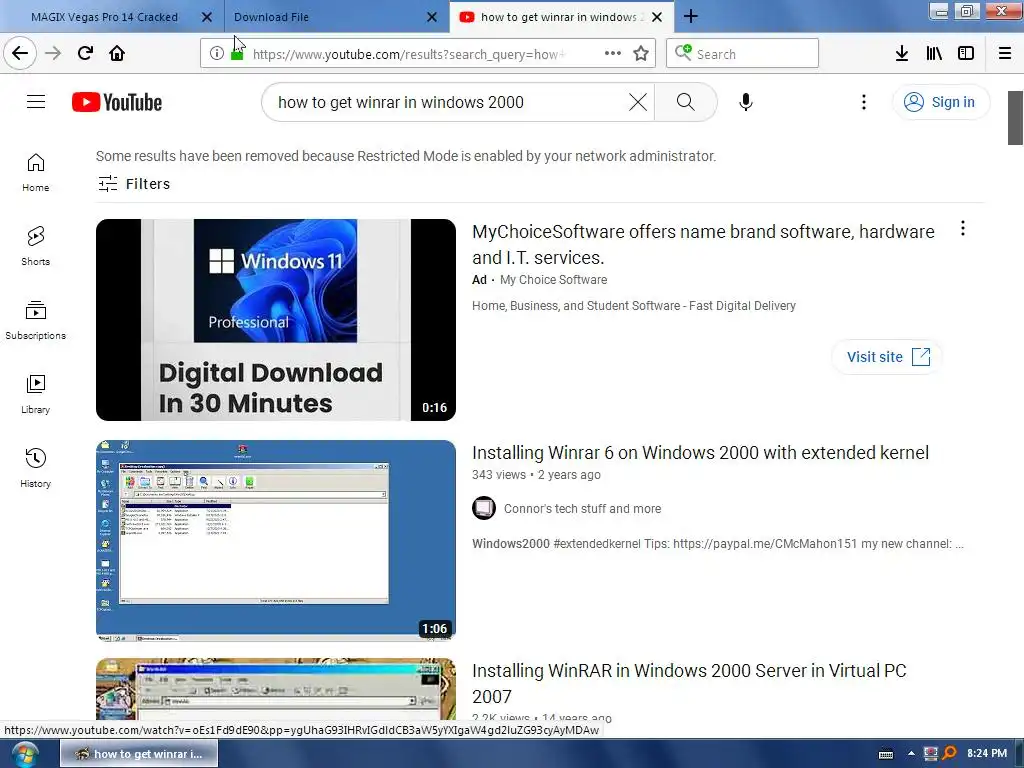Submit the YouTube search with magnifier button
Screen dimensions: 1024x768
(x=685, y=102)
